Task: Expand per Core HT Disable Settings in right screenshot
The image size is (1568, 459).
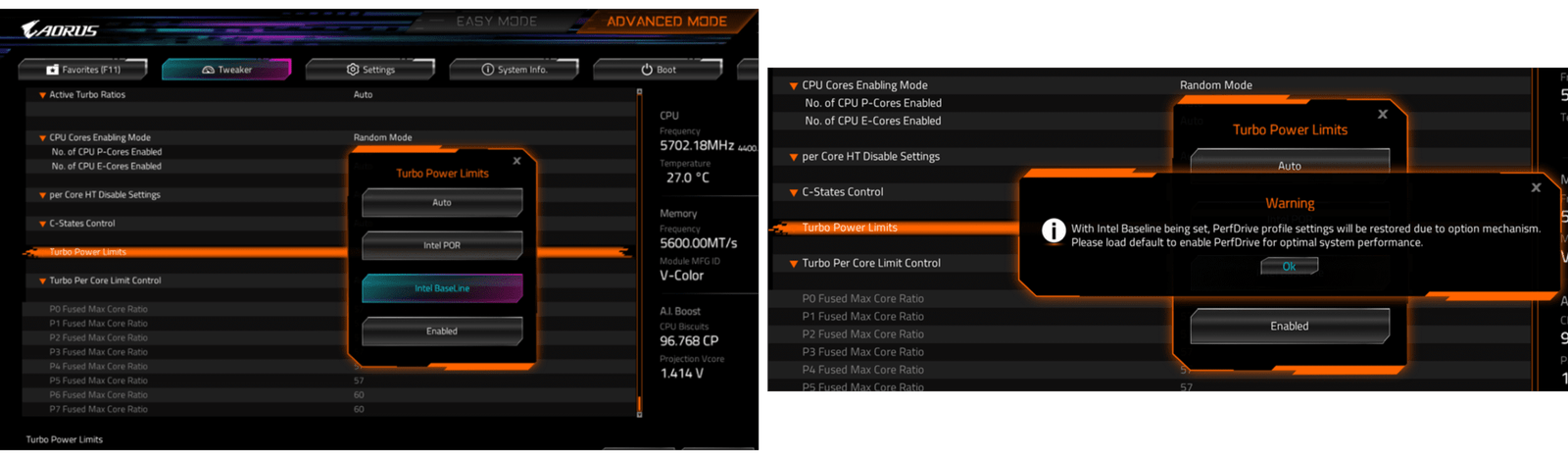Action: click(794, 157)
